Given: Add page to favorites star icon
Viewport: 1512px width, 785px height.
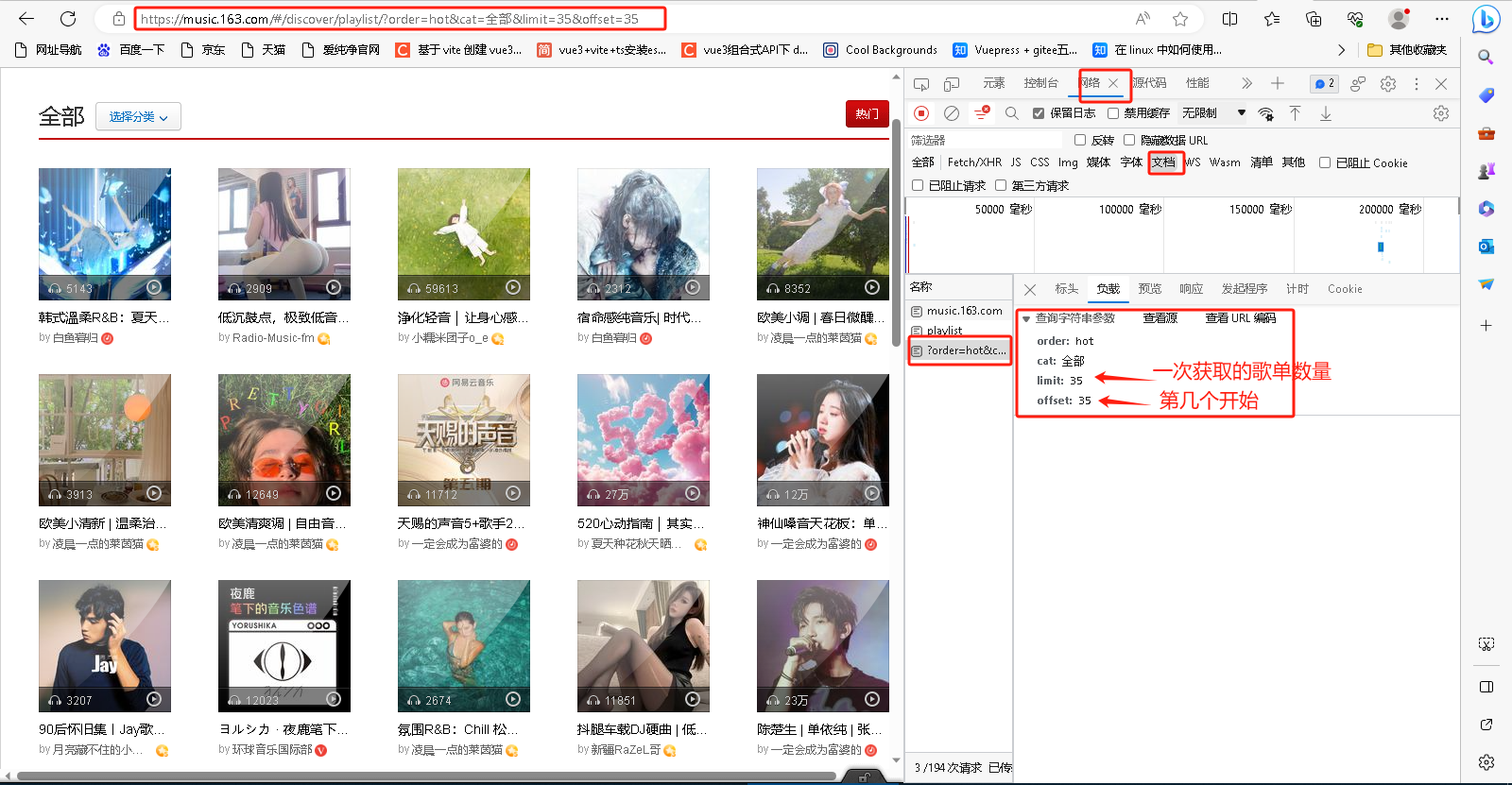Looking at the screenshot, I should pyautogui.click(x=1180, y=18).
